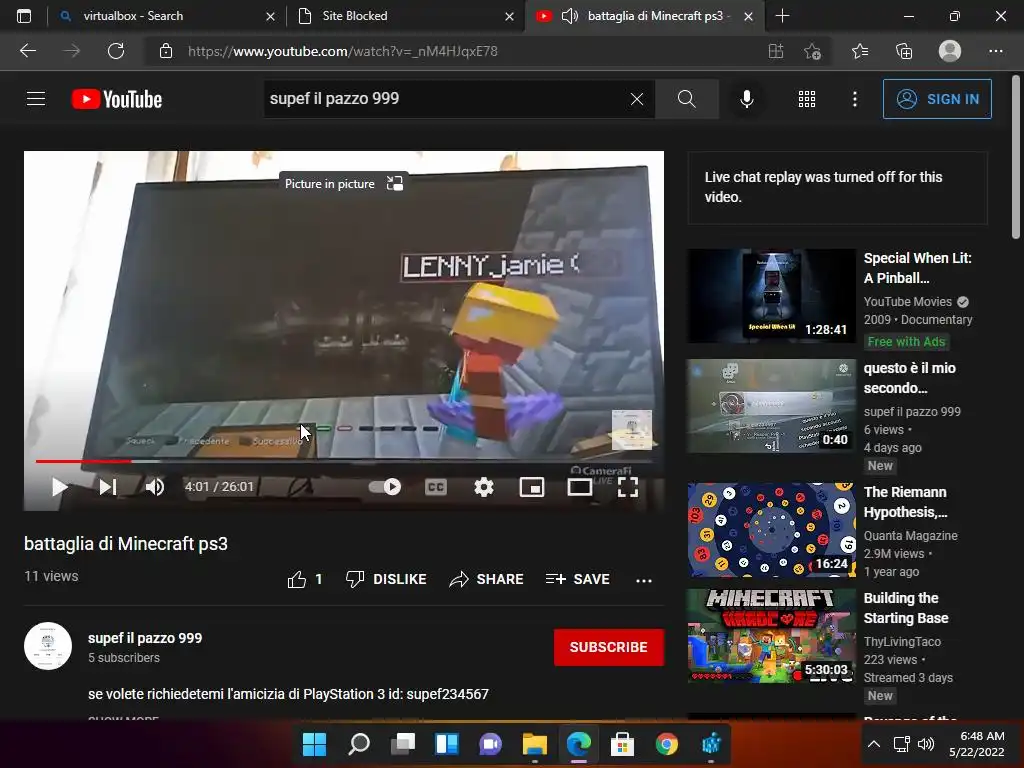Open File Explorer from taskbar
This screenshot has width=1024, height=768.
535,744
